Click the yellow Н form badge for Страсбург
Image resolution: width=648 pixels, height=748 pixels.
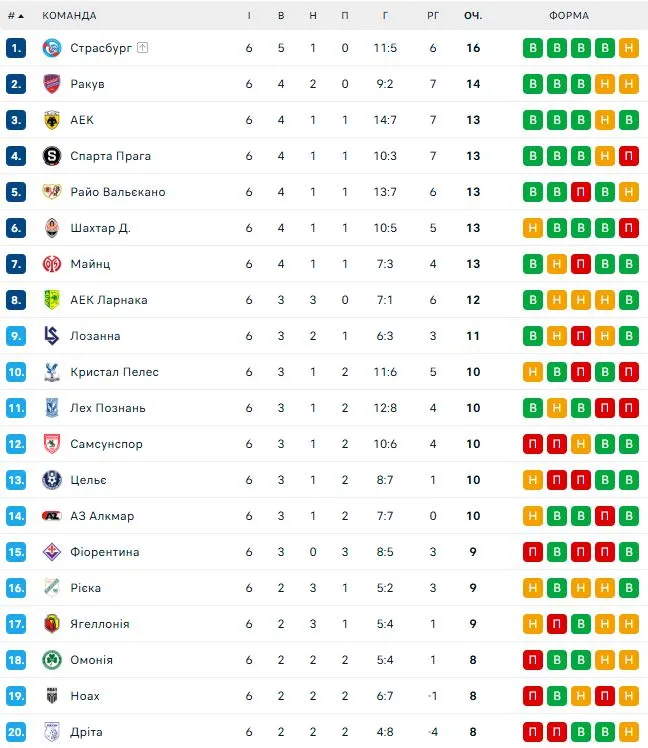629,48
